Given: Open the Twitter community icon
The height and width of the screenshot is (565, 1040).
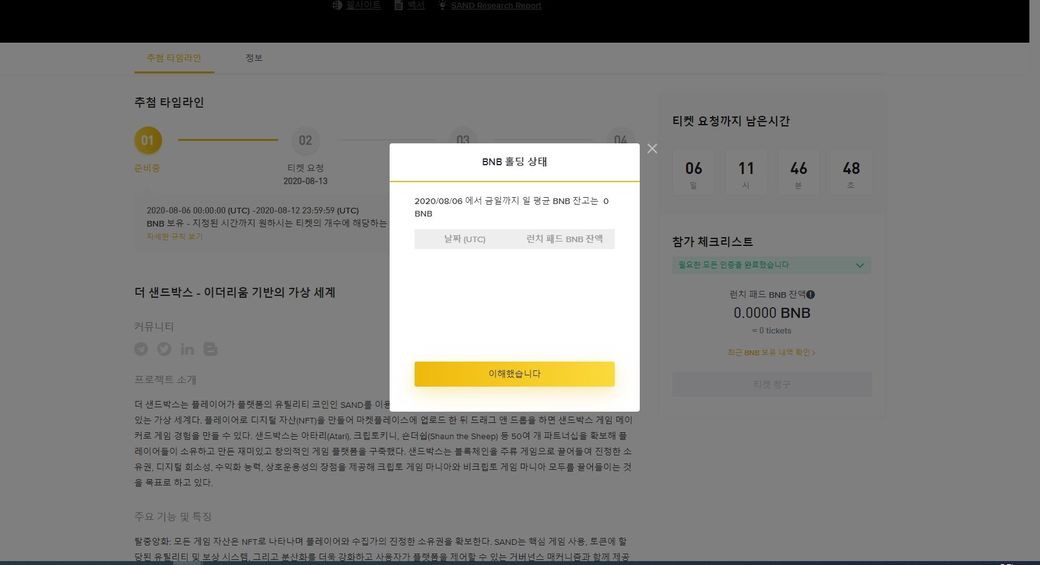Looking at the screenshot, I should click(x=164, y=349).
